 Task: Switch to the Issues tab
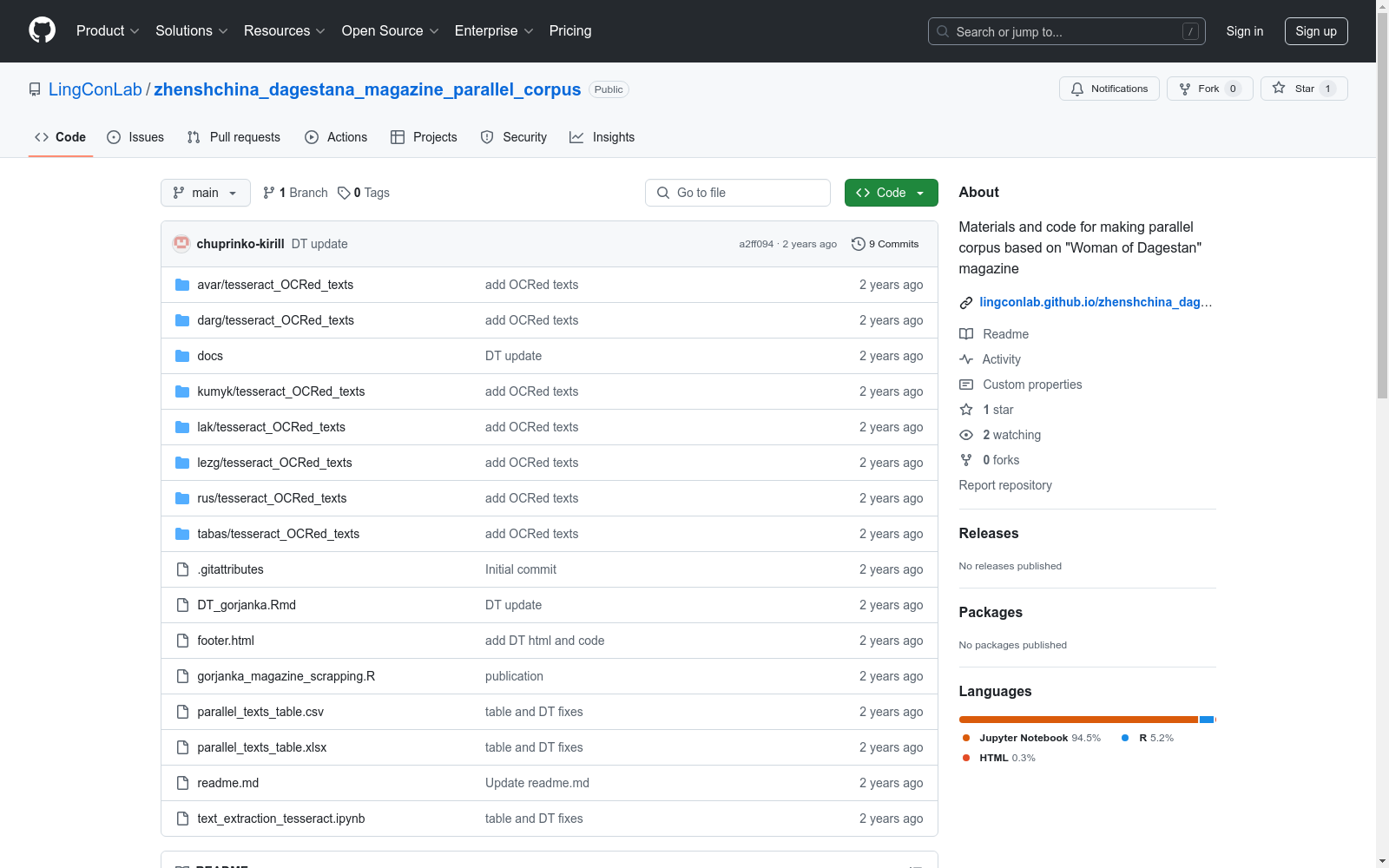click(x=135, y=137)
